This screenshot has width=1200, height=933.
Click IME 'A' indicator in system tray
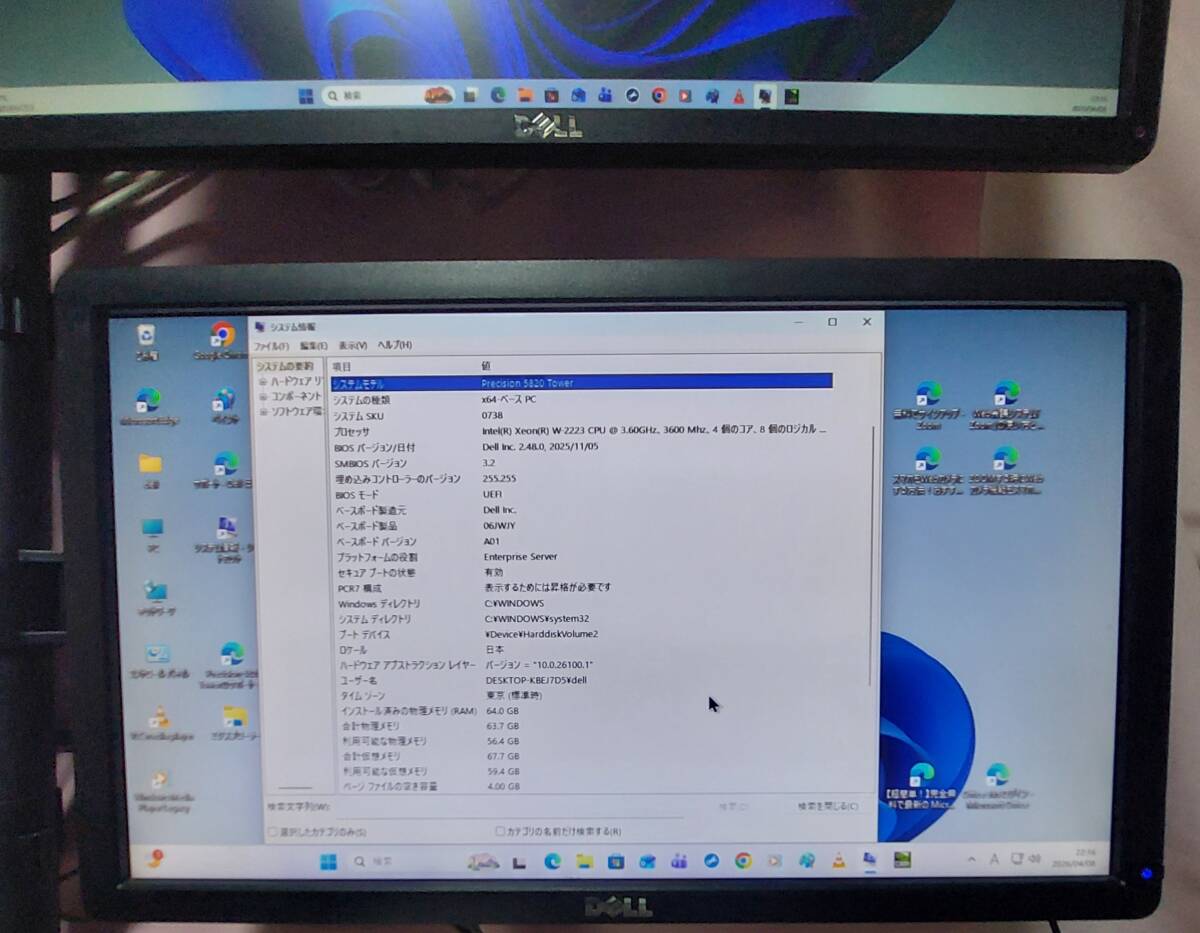coord(994,859)
